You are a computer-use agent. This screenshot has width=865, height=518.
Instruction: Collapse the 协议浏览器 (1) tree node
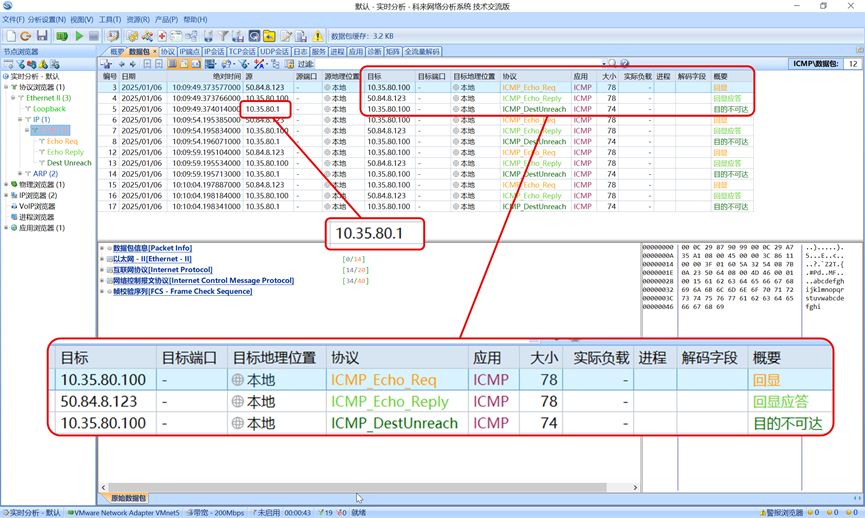(6, 87)
